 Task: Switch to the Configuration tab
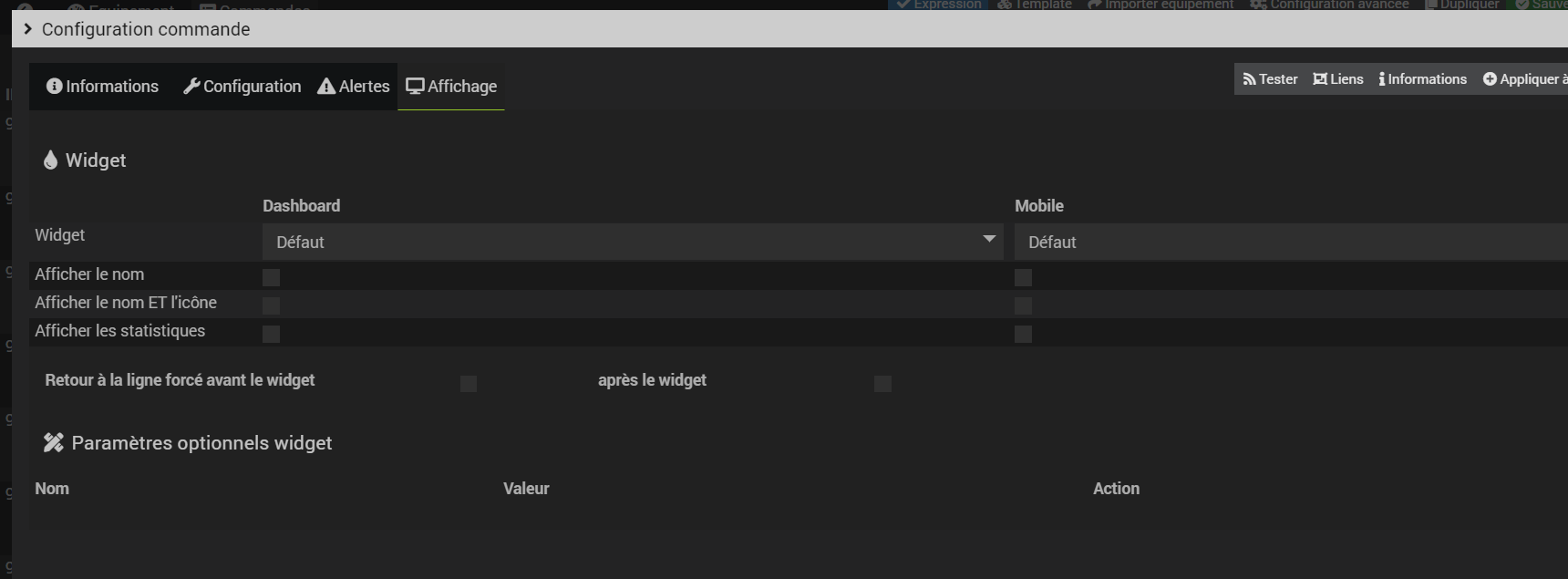[x=242, y=87]
